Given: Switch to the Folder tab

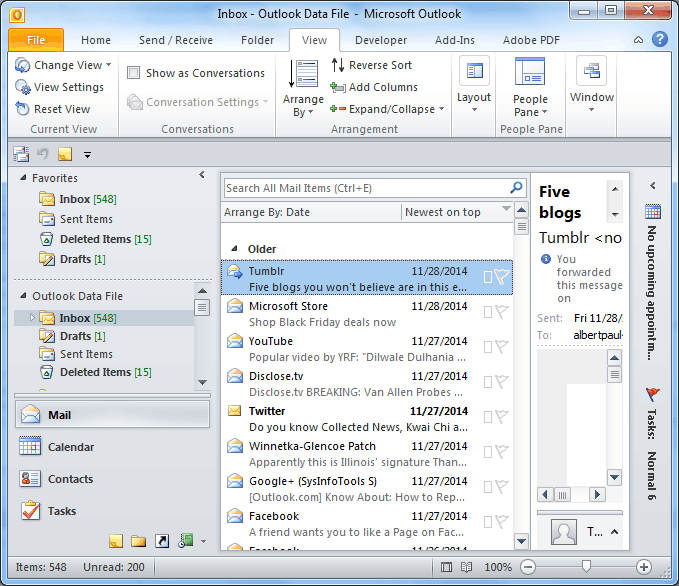Looking at the screenshot, I should pyautogui.click(x=257, y=40).
